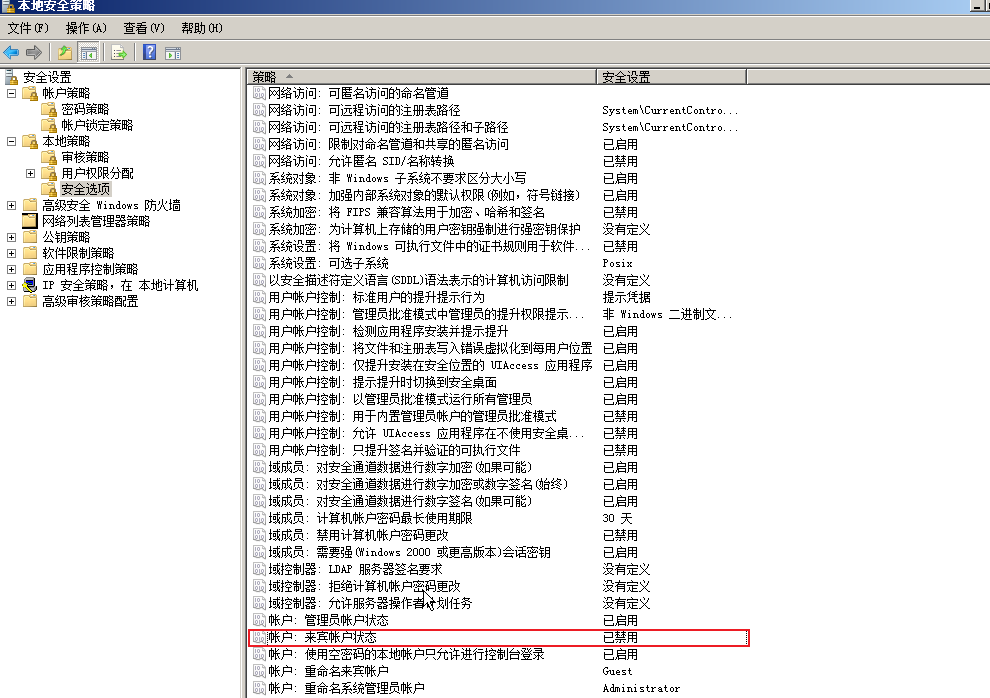The width and height of the screenshot is (990, 698).
Task: Select 网络列表管理器策略 in the tree
Action: [96, 222]
